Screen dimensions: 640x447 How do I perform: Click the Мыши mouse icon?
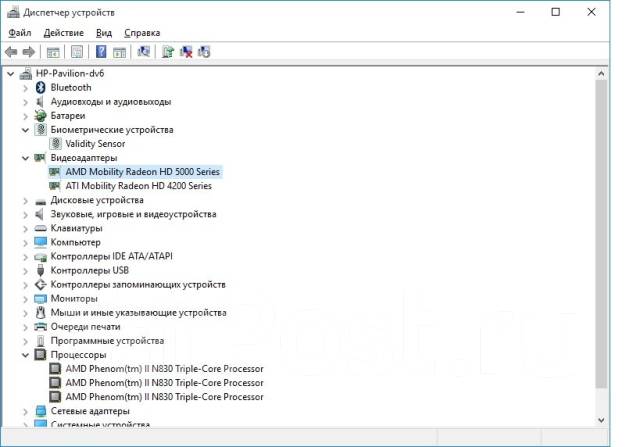pyautogui.click(x=40, y=313)
